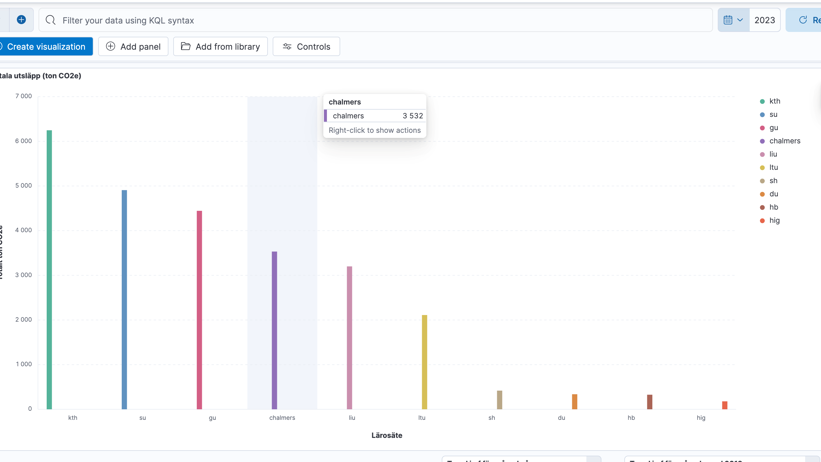Viewport: 821px width, 462px height.
Task: Click the Add panel plus icon
Action: pos(111,47)
